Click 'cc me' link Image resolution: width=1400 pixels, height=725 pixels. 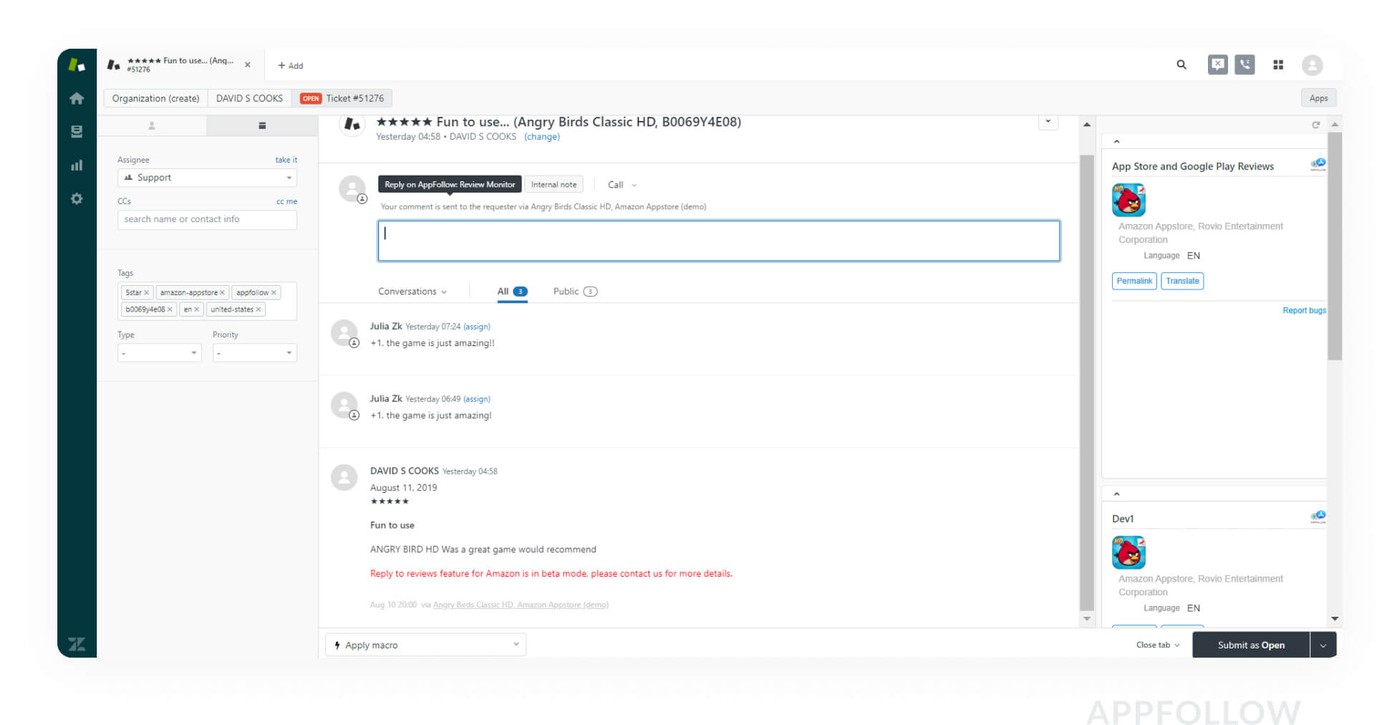click(x=286, y=202)
